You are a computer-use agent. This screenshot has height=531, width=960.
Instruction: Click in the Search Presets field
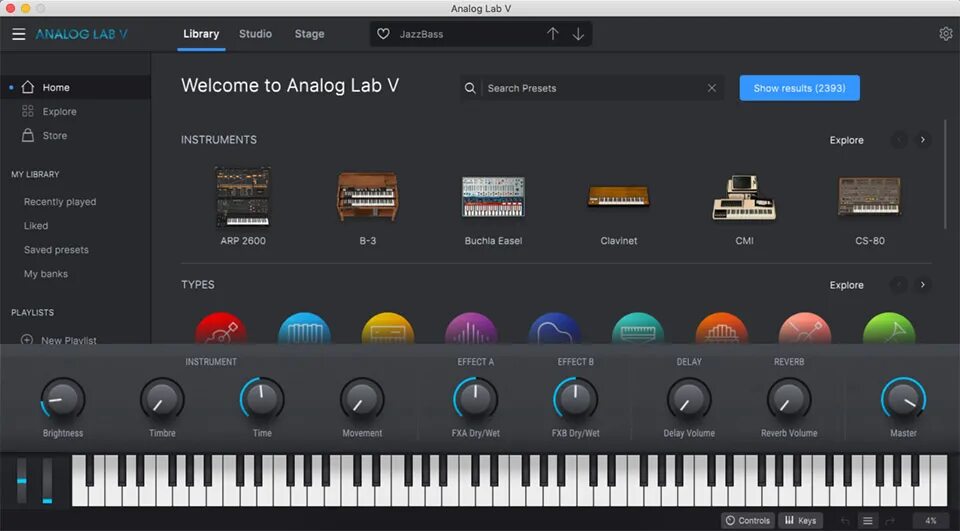coord(593,88)
